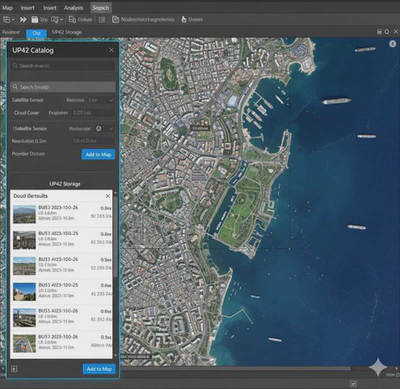400x389 pixels.
Task: Open the Analysis ribbon tab
Action: pyautogui.click(x=73, y=8)
